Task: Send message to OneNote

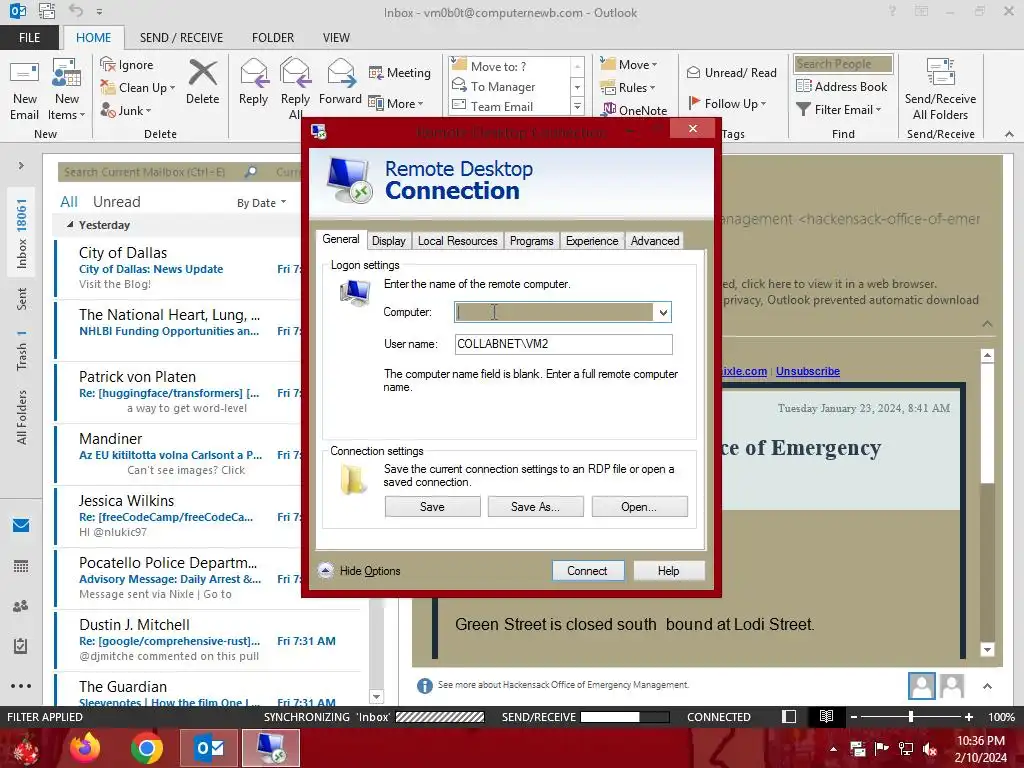Action: [x=635, y=110]
